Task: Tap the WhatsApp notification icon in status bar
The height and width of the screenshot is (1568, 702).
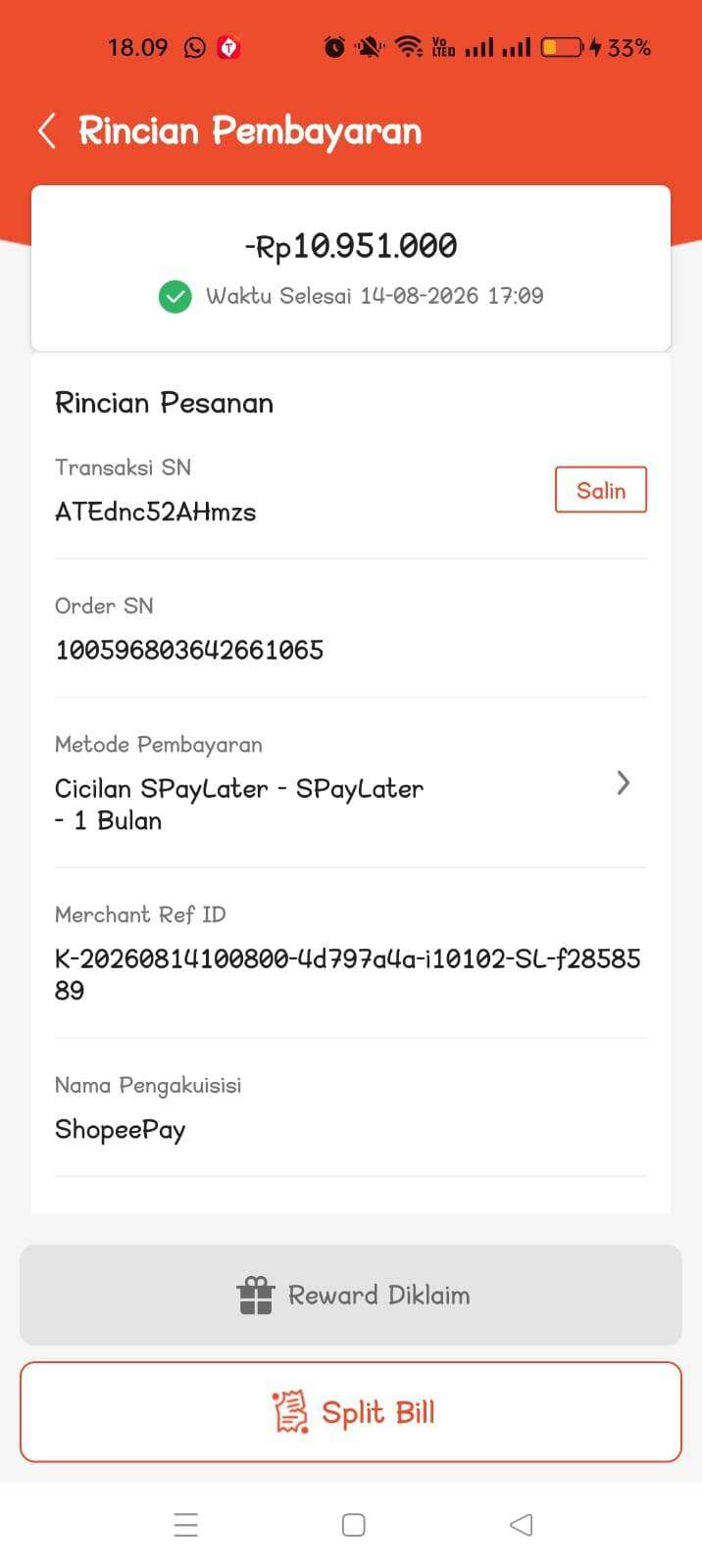Action: tap(195, 47)
